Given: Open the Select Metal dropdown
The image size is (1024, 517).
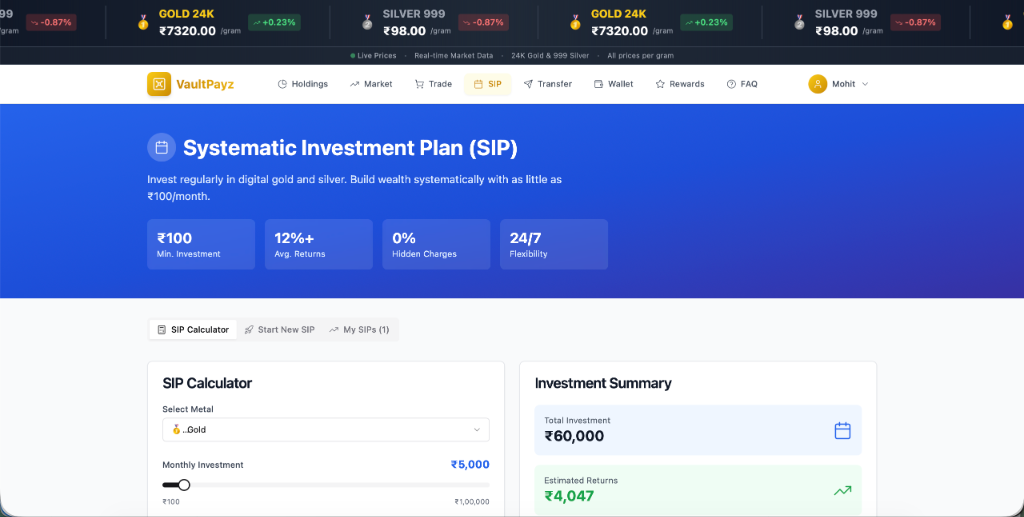Looking at the screenshot, I should pyautogui.click(x=325, y=430).
